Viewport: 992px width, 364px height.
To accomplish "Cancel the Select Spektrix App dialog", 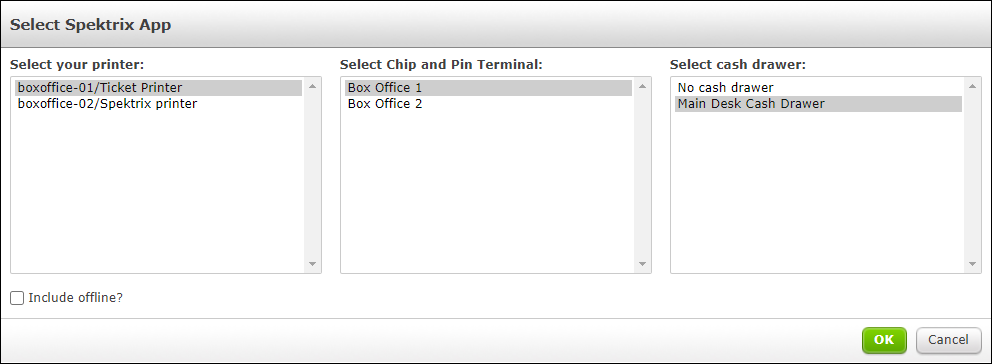I will tap(948, 340).
